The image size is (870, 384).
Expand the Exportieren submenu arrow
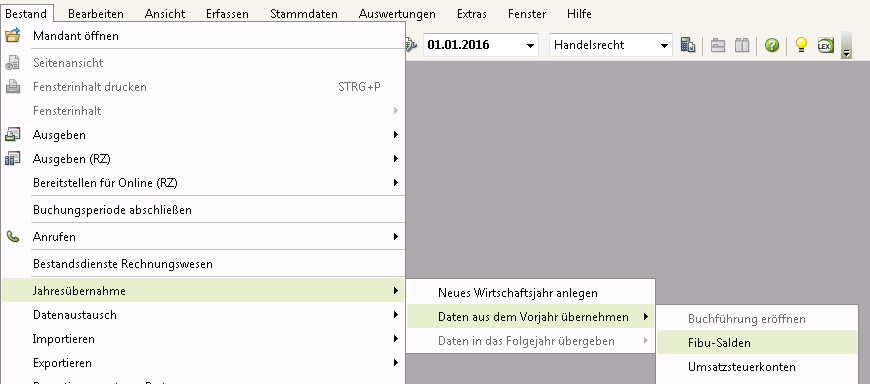click(x=396, y=363)
